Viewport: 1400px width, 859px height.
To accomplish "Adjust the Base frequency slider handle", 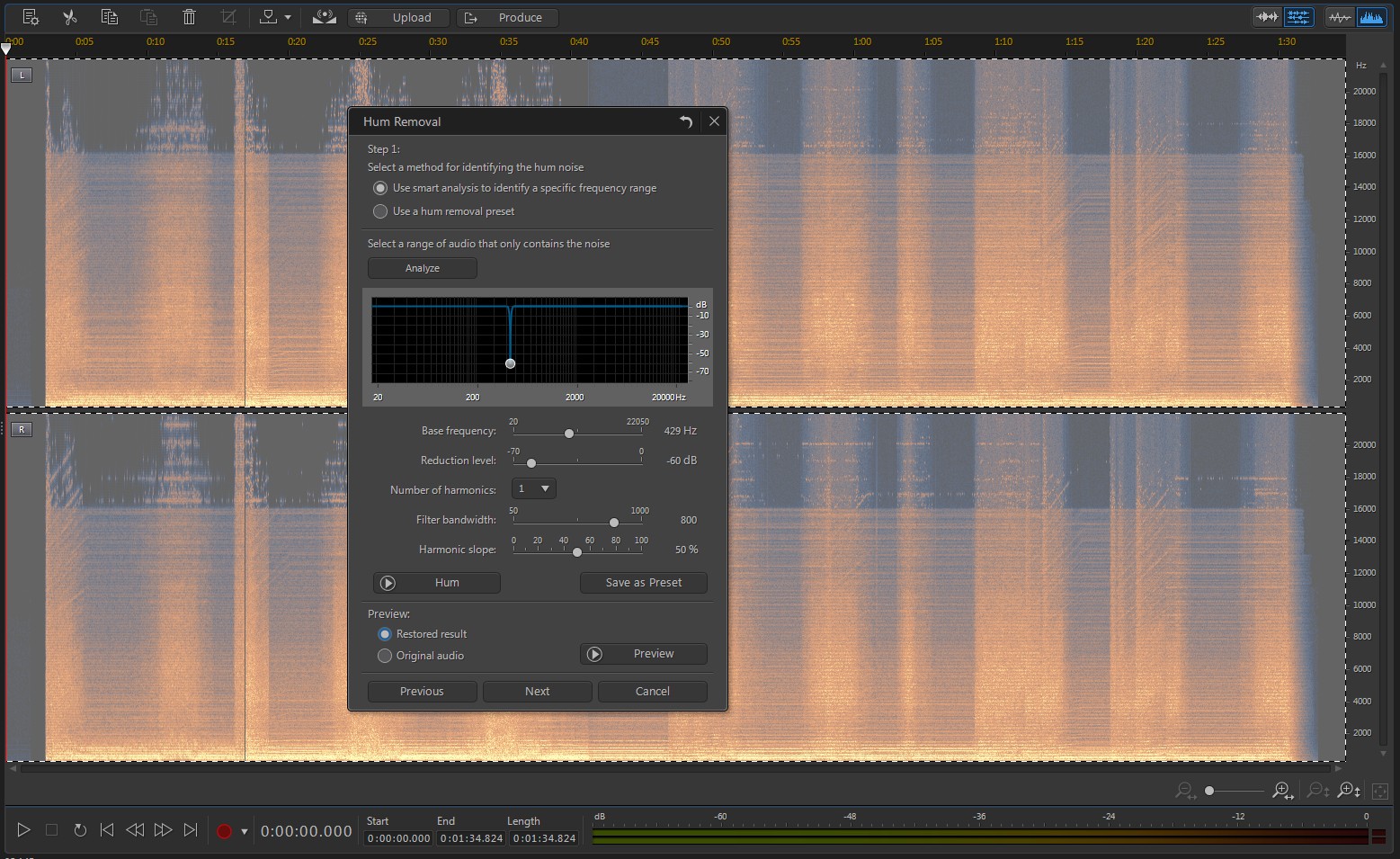I will (568, 434).
